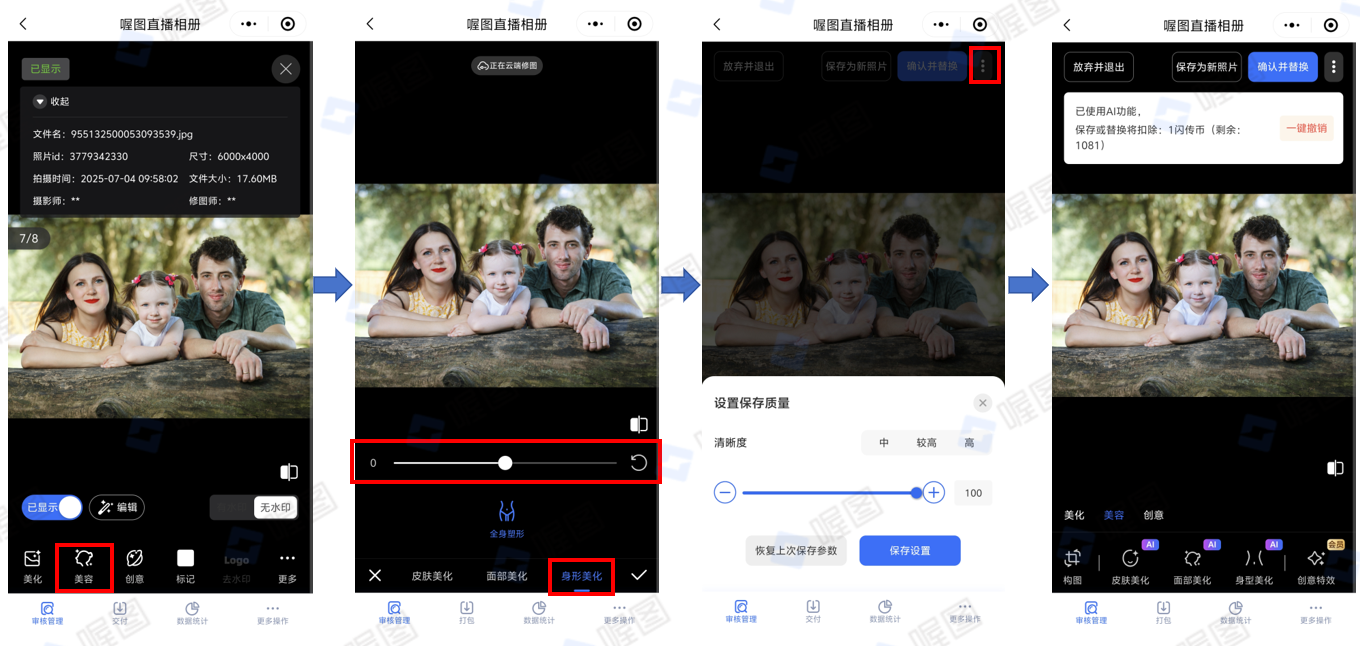Switch to 皮肤美化 tab in second screen
The width and height of the screenshot is (1360, 646).
click(432, 576)
